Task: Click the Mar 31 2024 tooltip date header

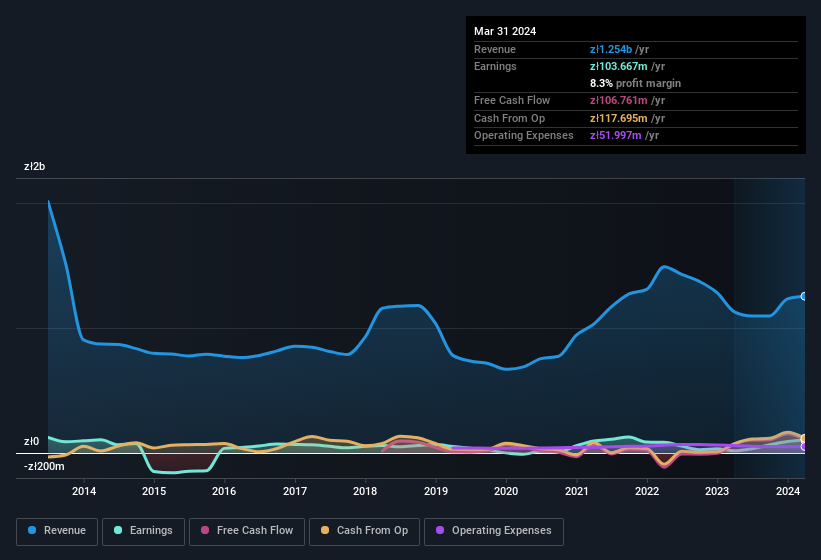Action: tap(505, 31)
